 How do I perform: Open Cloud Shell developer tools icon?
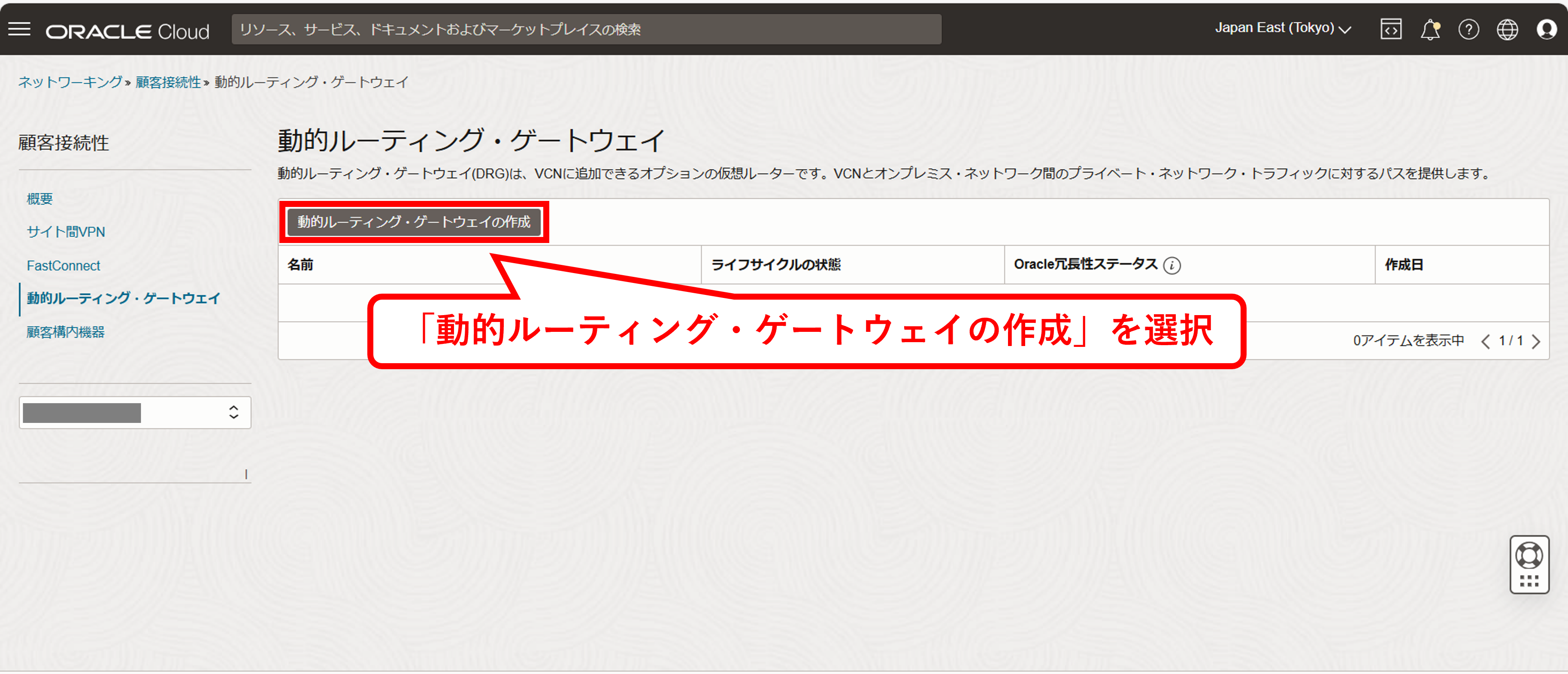tap(1391, 29)
